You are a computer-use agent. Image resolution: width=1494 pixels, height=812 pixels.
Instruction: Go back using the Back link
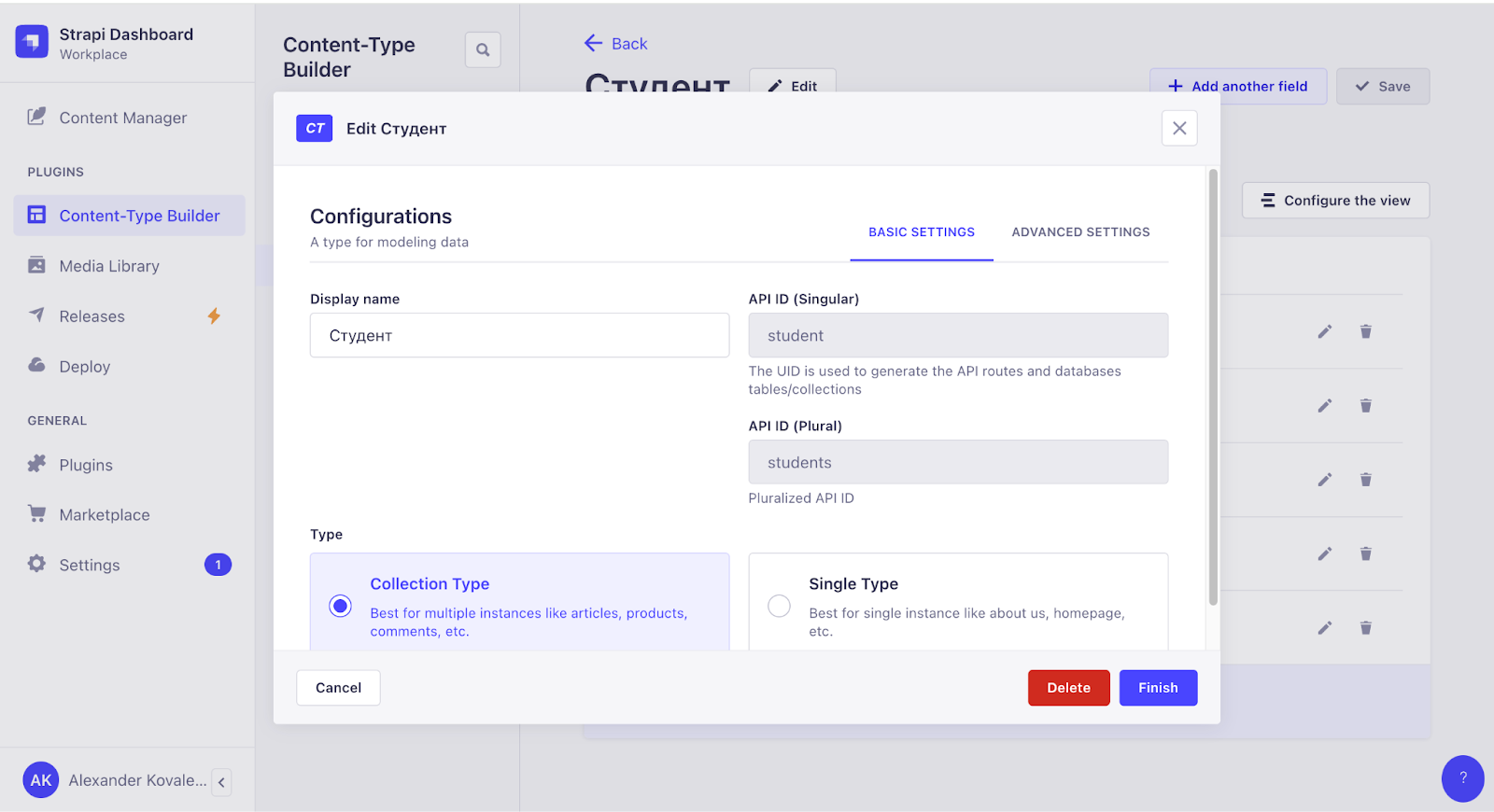point(615,43)
